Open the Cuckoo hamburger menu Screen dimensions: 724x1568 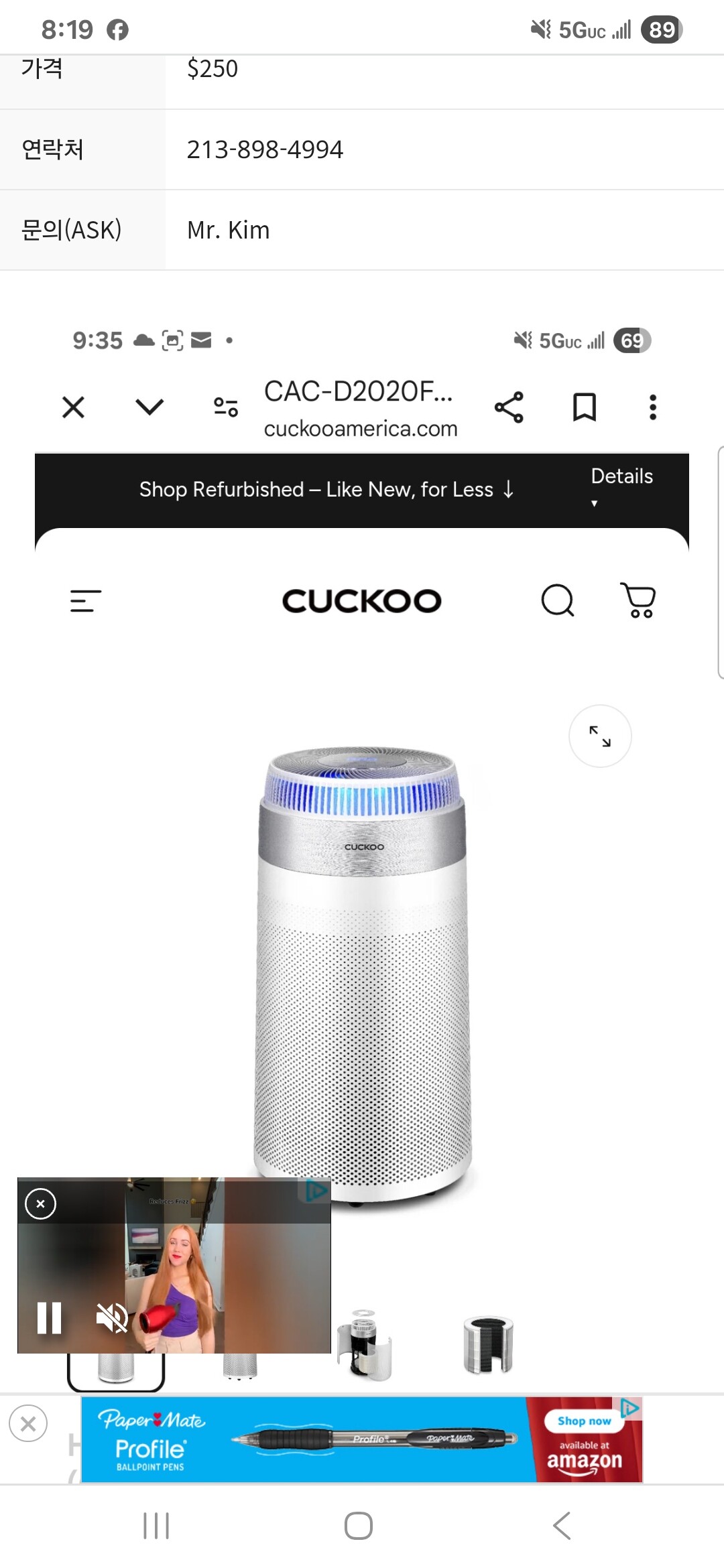[x=86, y=601]
